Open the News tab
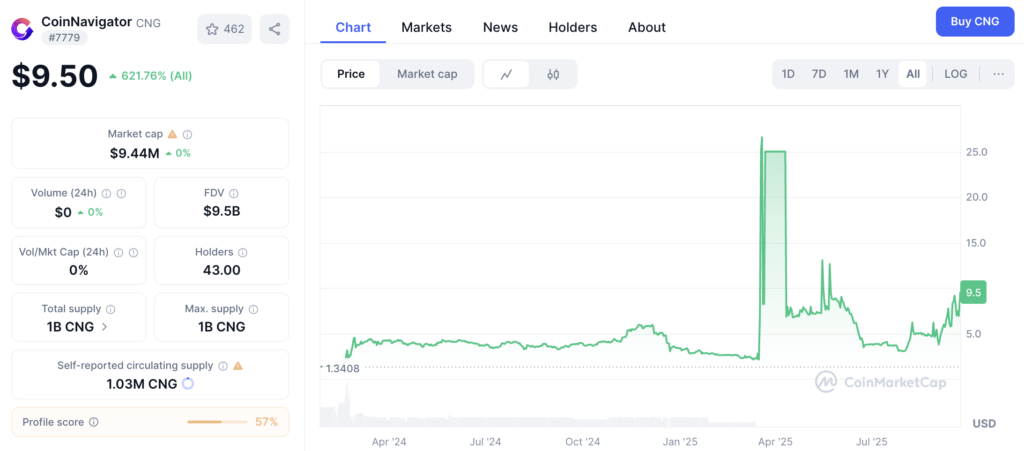1024x451 pixels. (x=500, y=27)
